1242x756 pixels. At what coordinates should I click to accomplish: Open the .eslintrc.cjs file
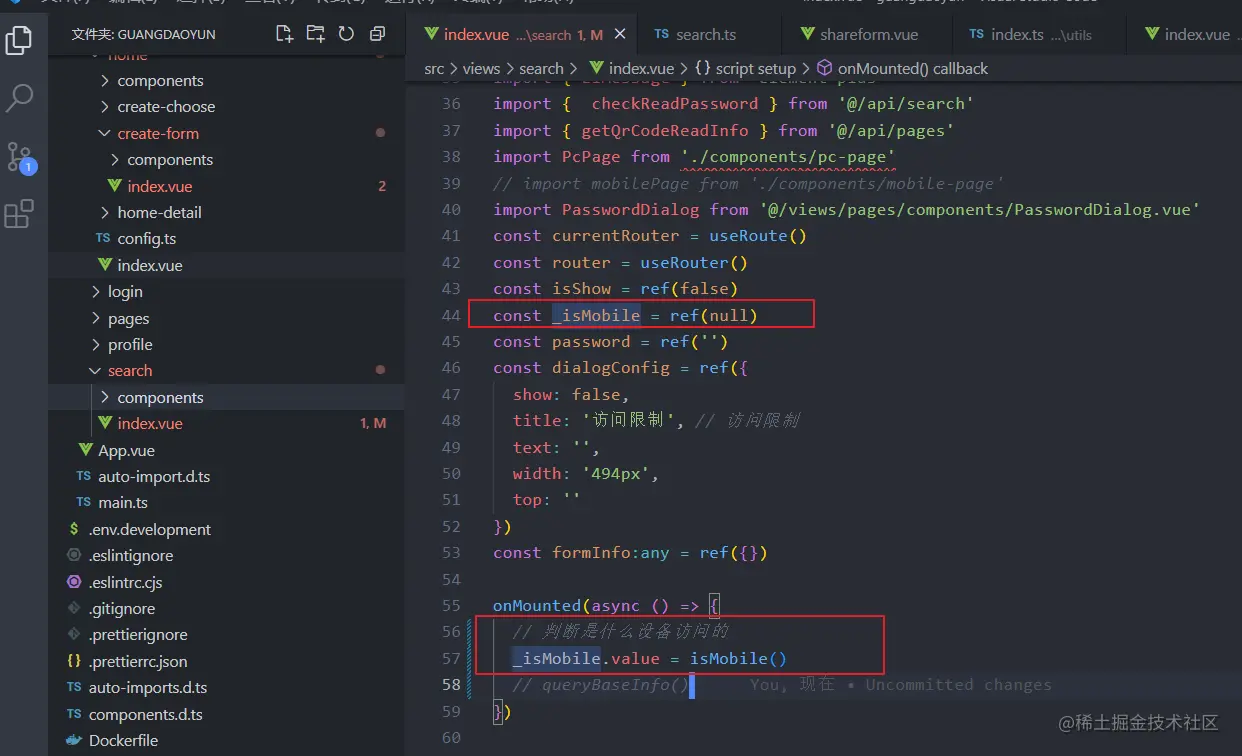click(x=125, y=582)
